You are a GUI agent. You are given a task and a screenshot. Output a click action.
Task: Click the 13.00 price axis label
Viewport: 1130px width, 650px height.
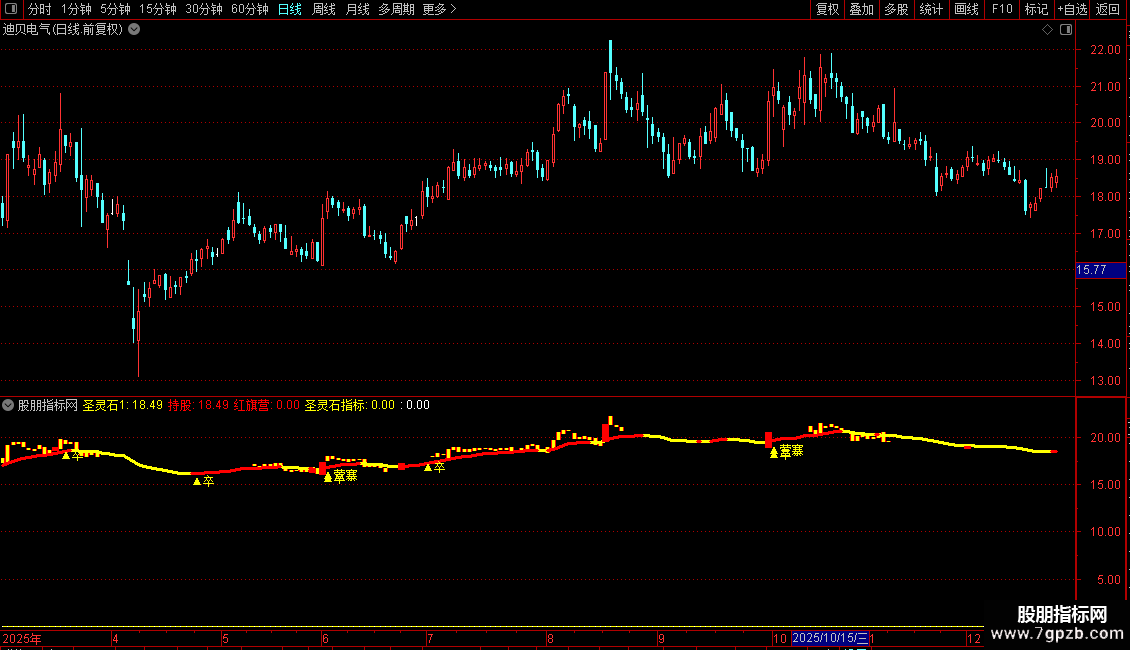(x=1105, y=380)
